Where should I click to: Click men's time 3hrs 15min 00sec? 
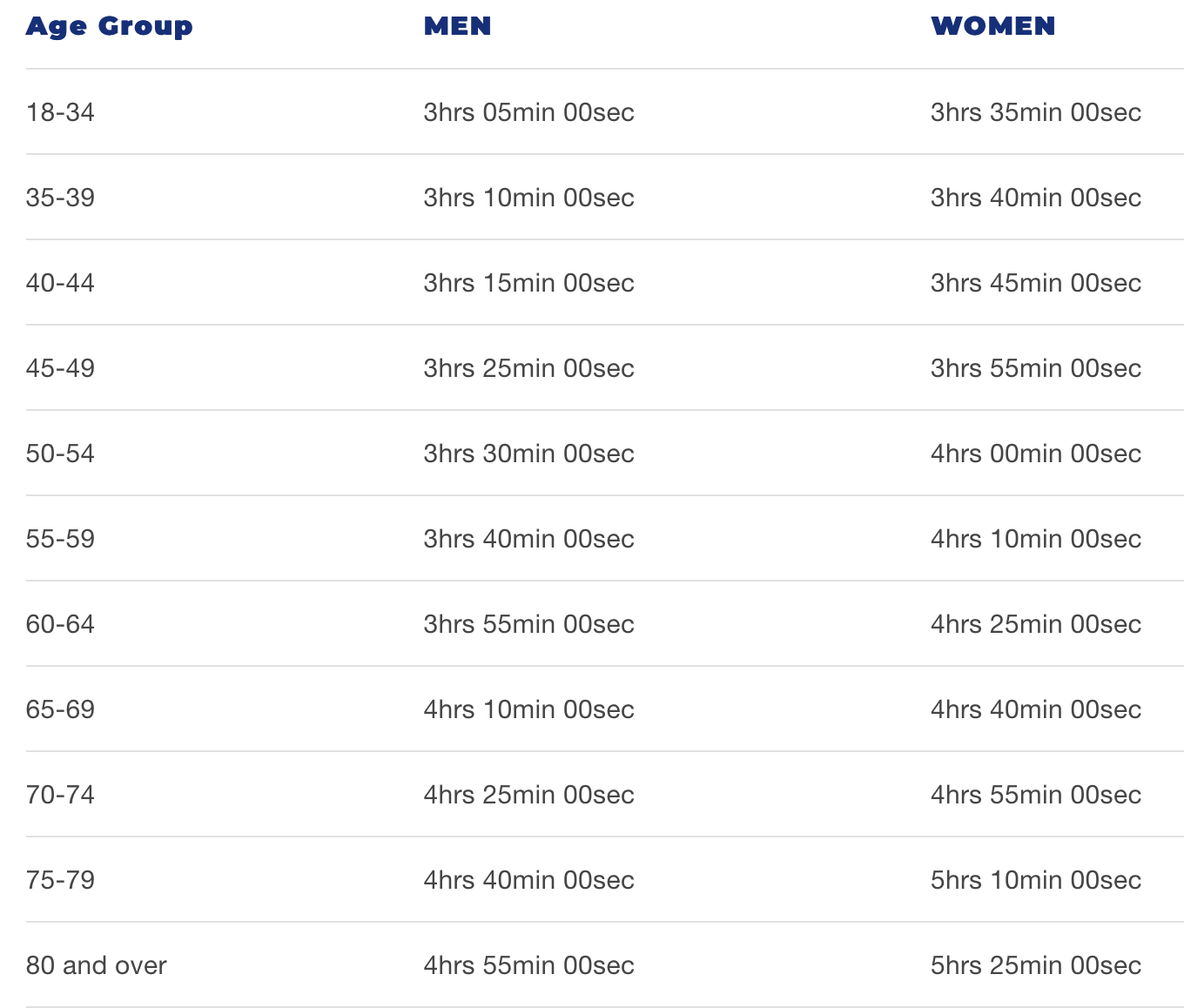(x=529, y=283)
